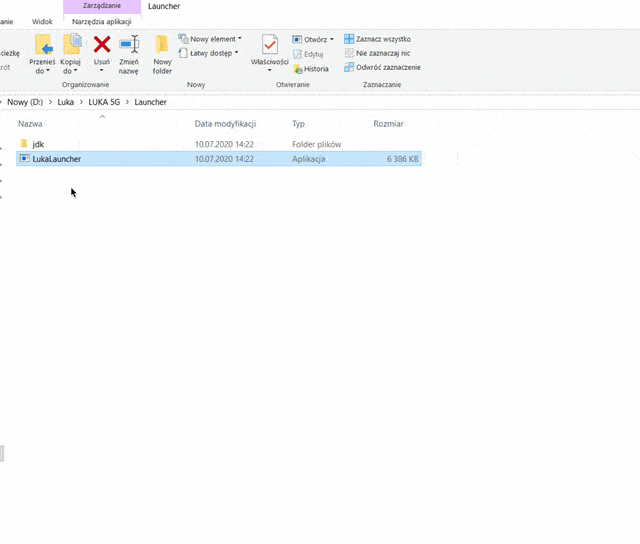Navigate to Luka folder in breadcrumb
Screen dimensions: 640x544
(x=66, y=102)
